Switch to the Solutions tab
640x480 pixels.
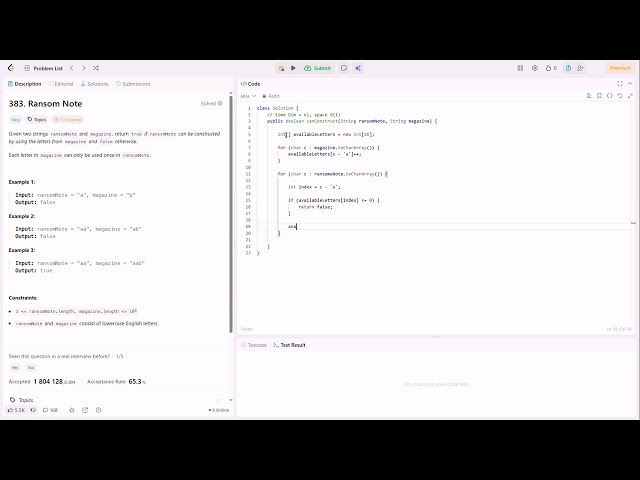click(x=94, y=84)
